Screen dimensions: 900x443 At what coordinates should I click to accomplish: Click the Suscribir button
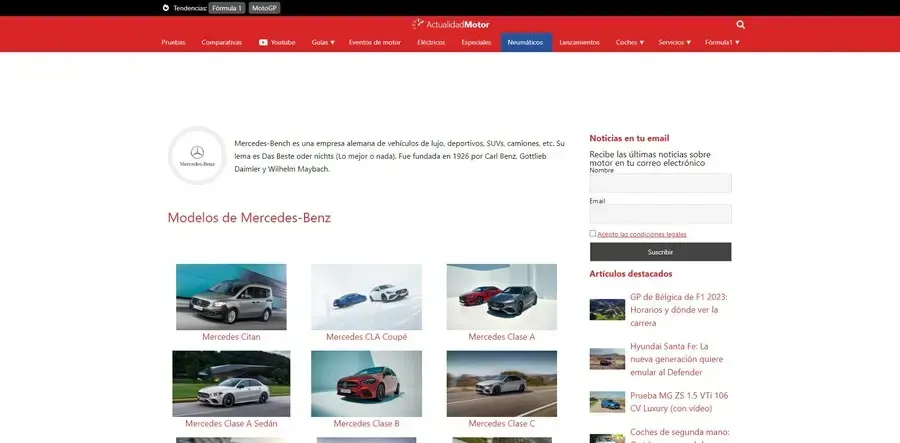[661, 252]
